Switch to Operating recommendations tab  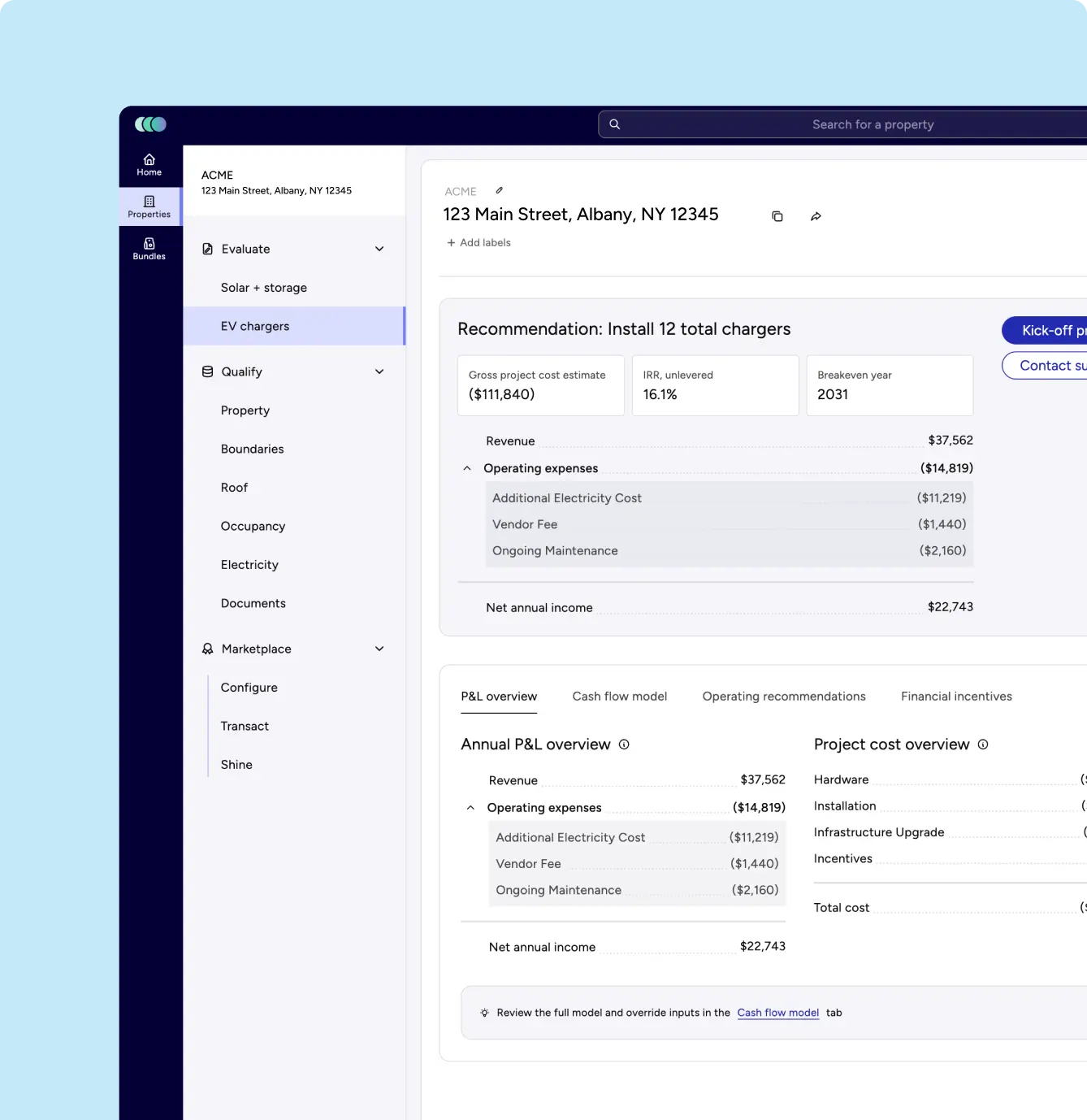(784, 697)
